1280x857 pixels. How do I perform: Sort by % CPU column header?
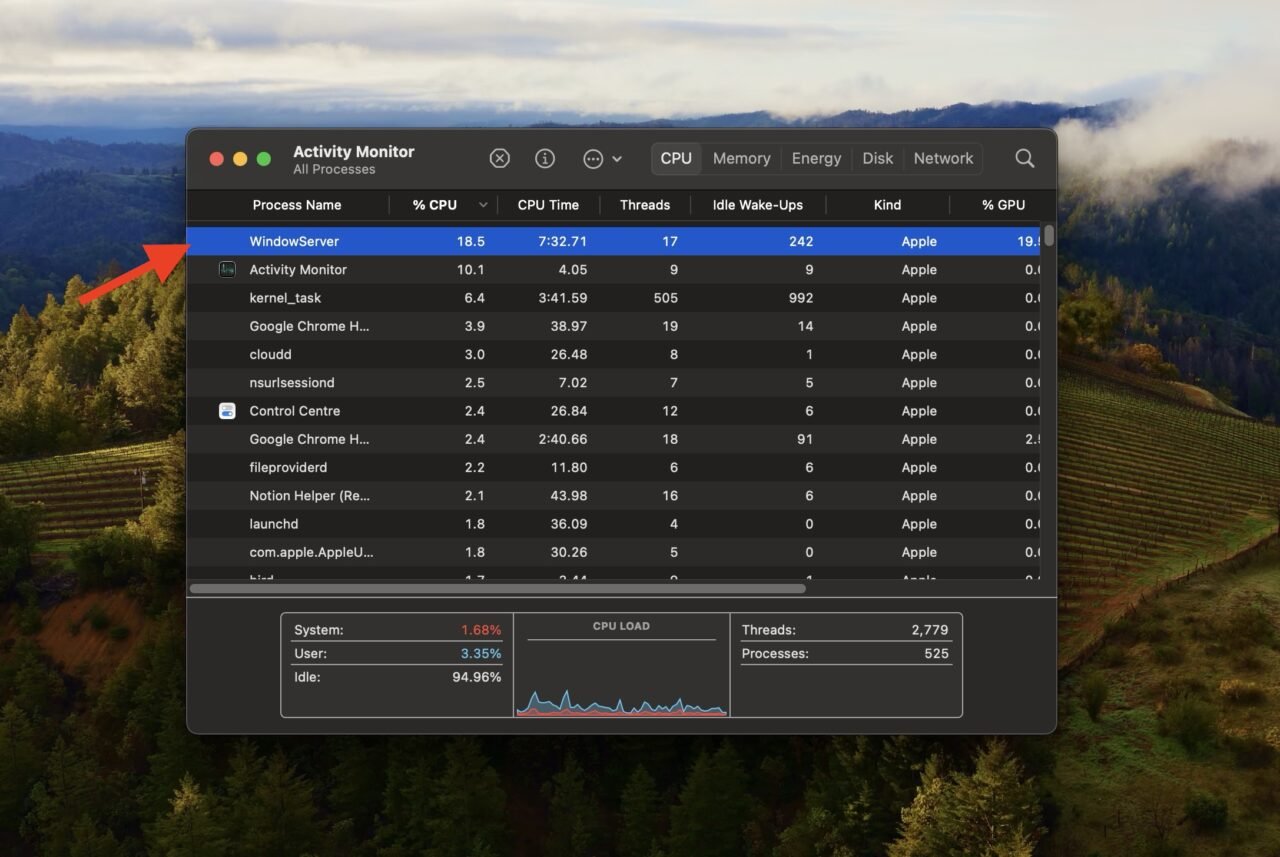[x=435, y=205]
